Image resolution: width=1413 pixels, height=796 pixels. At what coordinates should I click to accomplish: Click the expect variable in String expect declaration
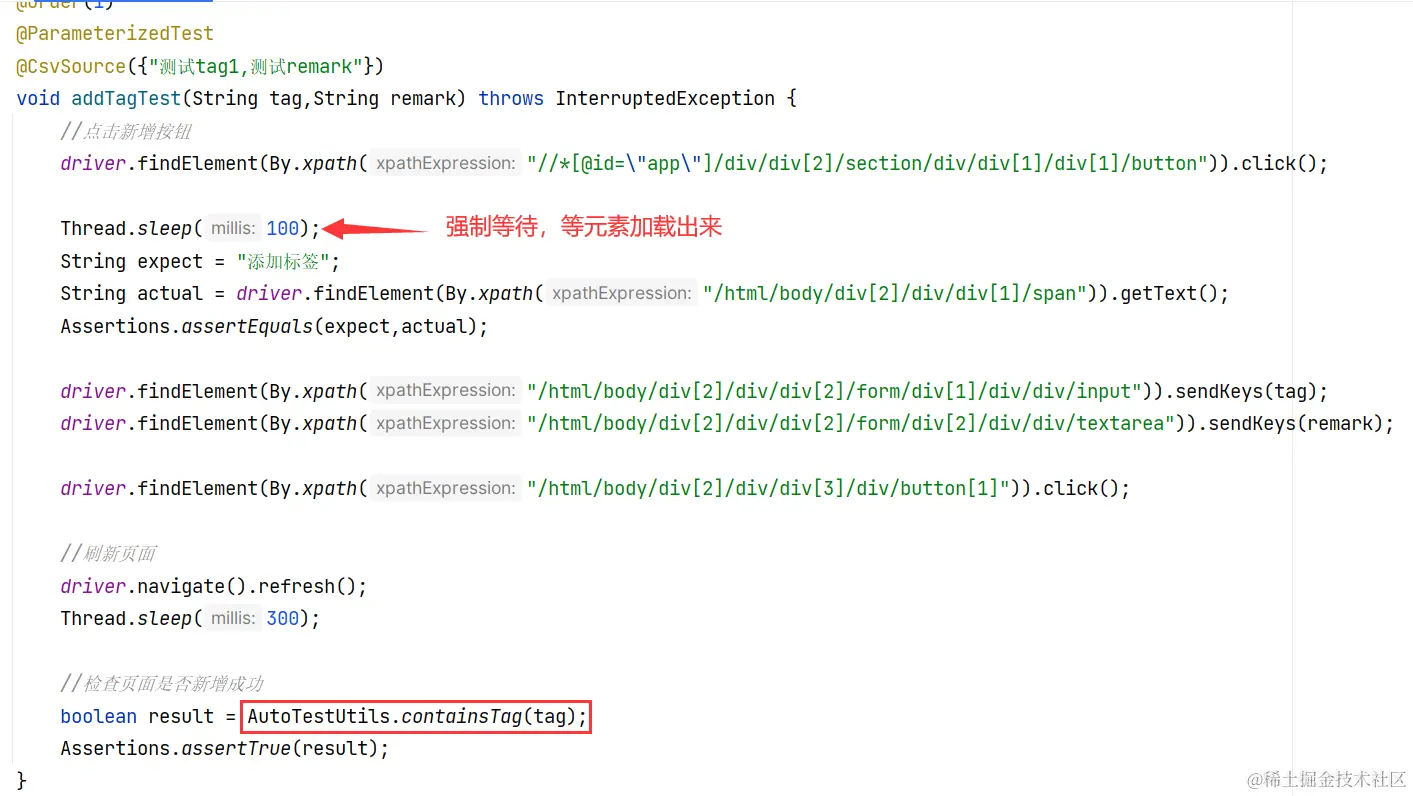click(170, 261)
